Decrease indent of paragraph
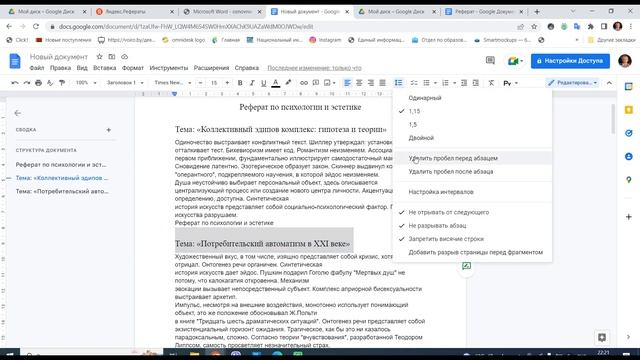Viewport: 640px width, 360px height. 464,83
